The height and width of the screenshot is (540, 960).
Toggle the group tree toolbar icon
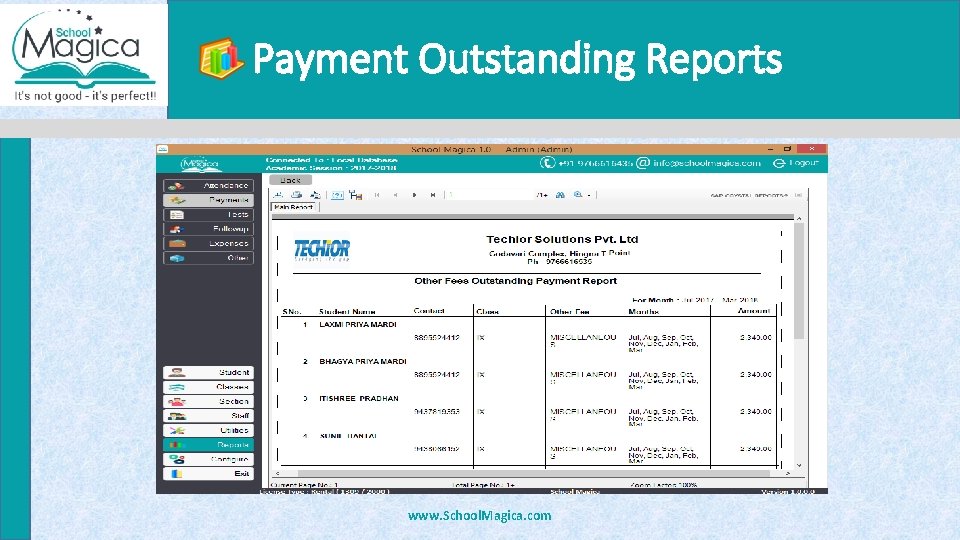(356, 195)
